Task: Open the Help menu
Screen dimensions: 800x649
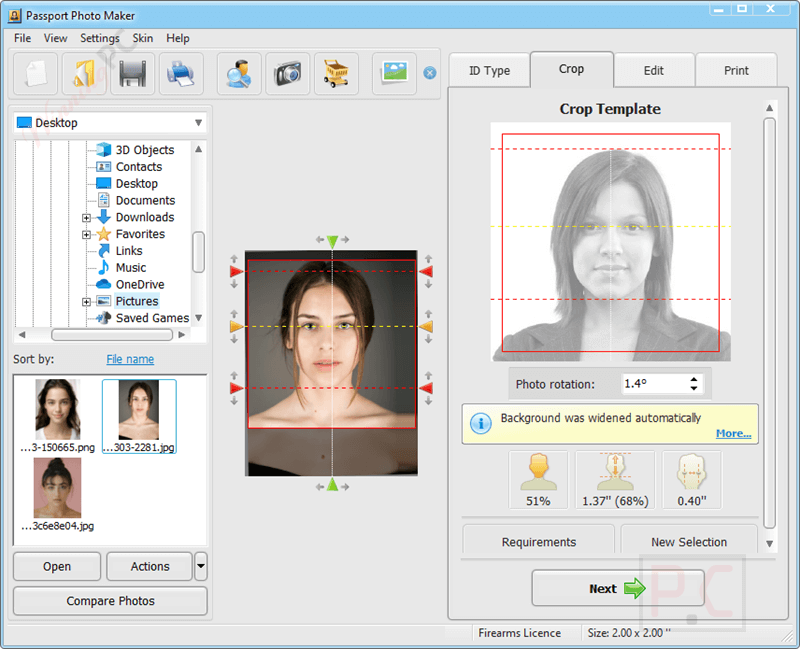Action: [178, 38]
